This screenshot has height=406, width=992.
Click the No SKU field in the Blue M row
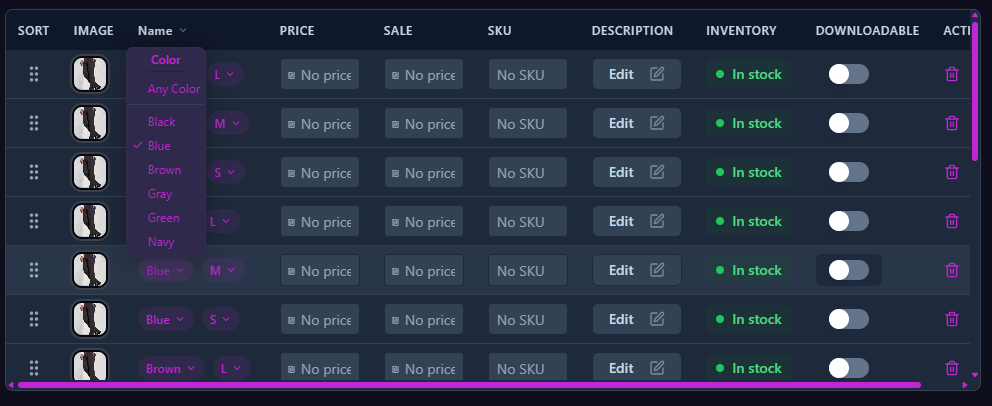(x=527, y=270)
